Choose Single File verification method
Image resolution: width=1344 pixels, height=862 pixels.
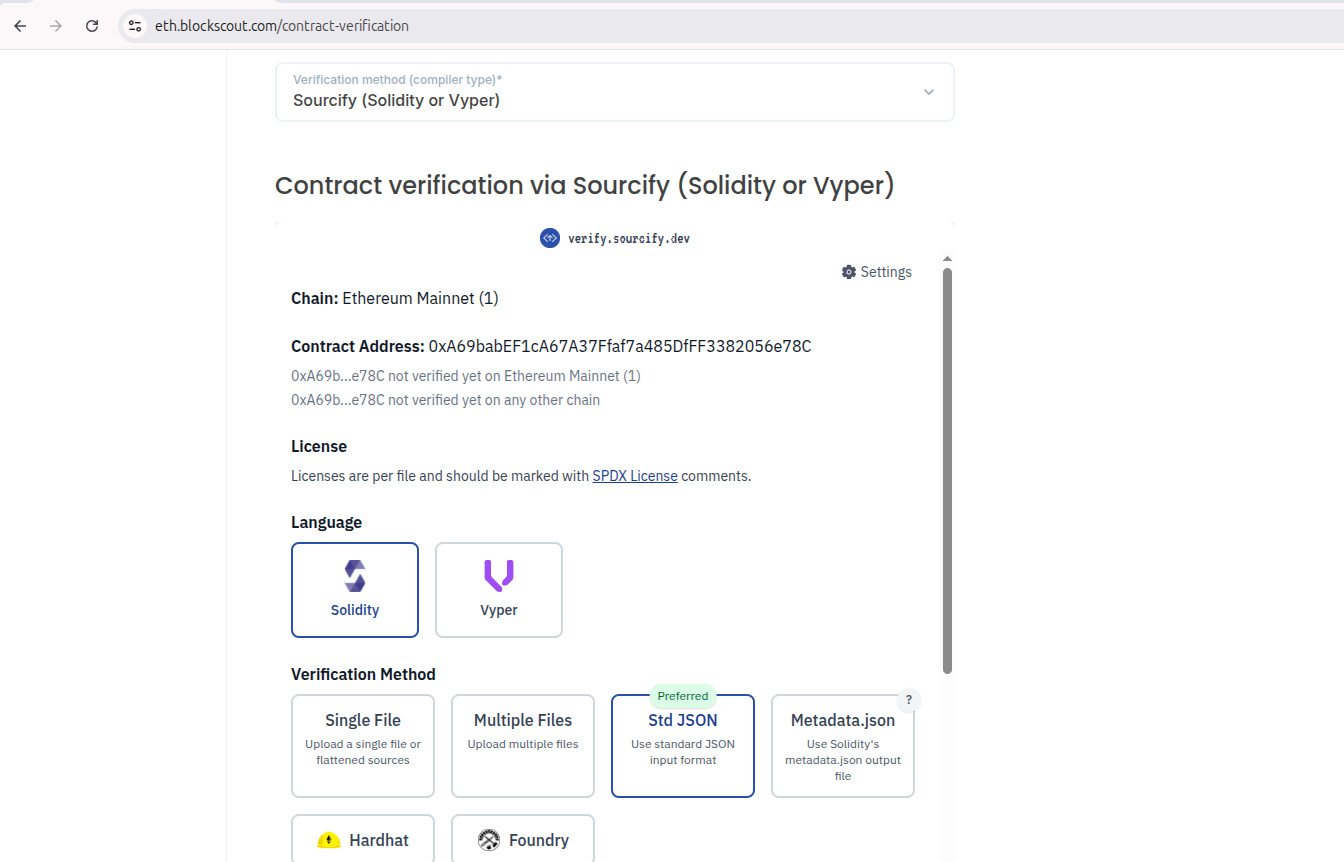[363, 746]
